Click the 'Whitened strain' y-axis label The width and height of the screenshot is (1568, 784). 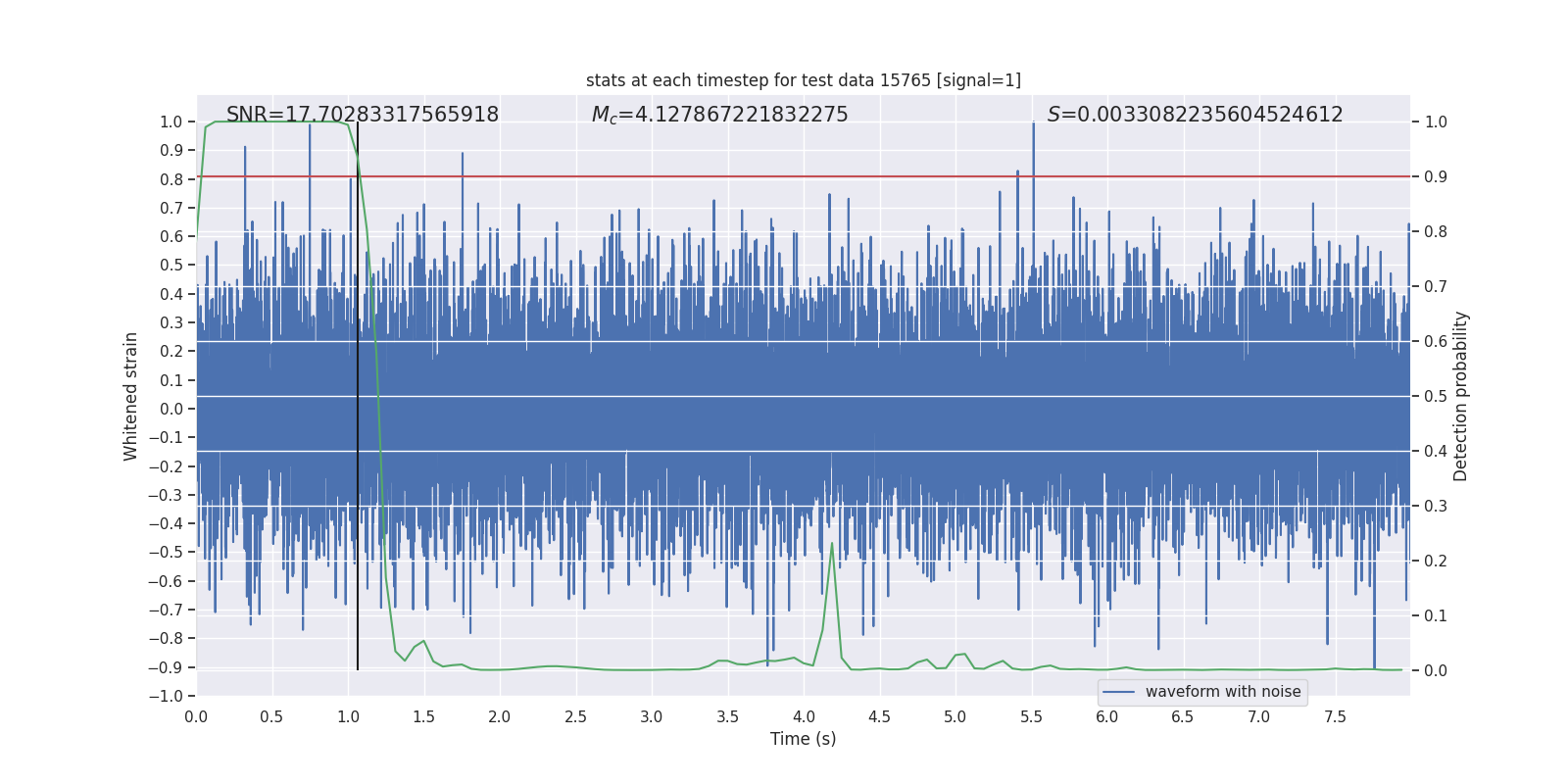(x=131, y=396)
